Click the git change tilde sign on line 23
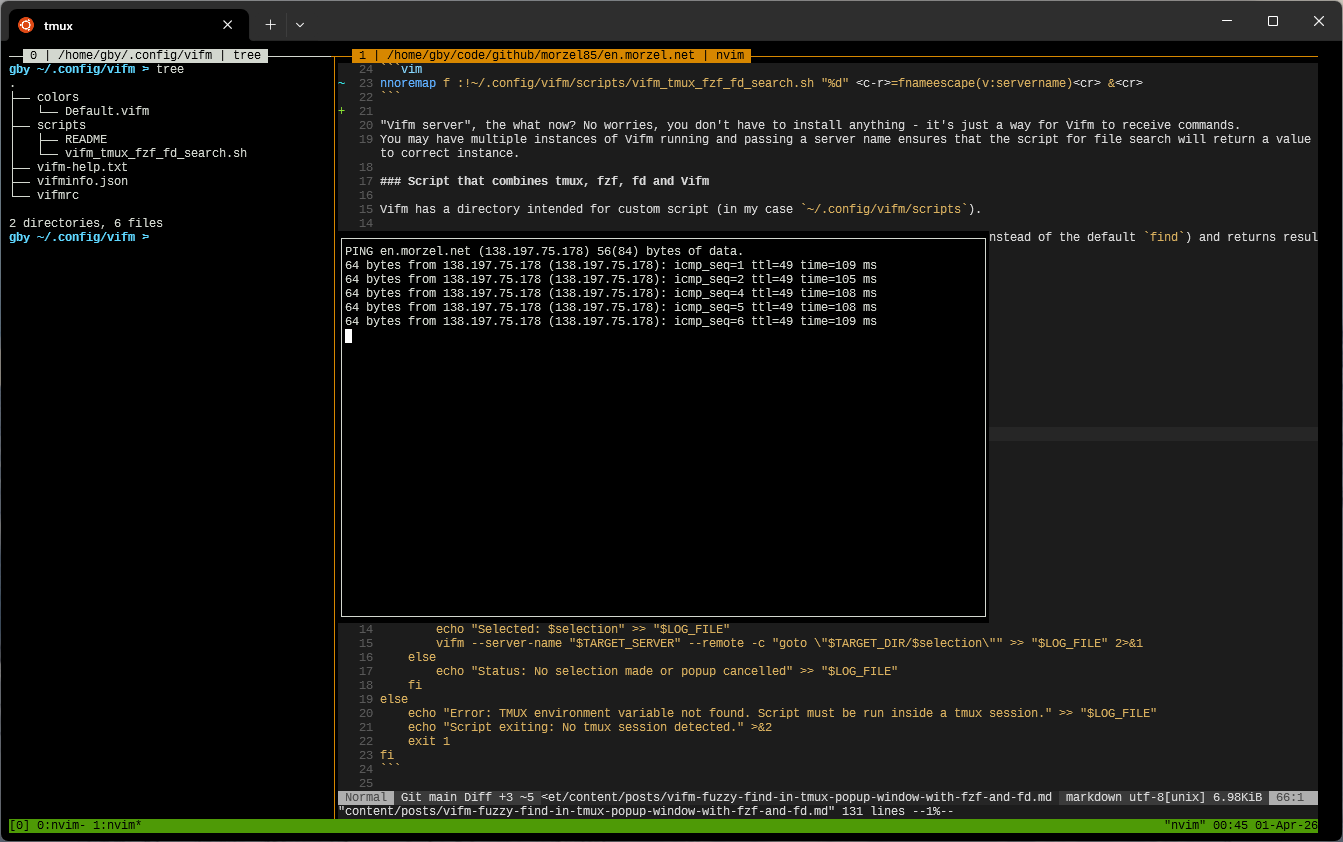1343x842 pixels. point(342,84)
